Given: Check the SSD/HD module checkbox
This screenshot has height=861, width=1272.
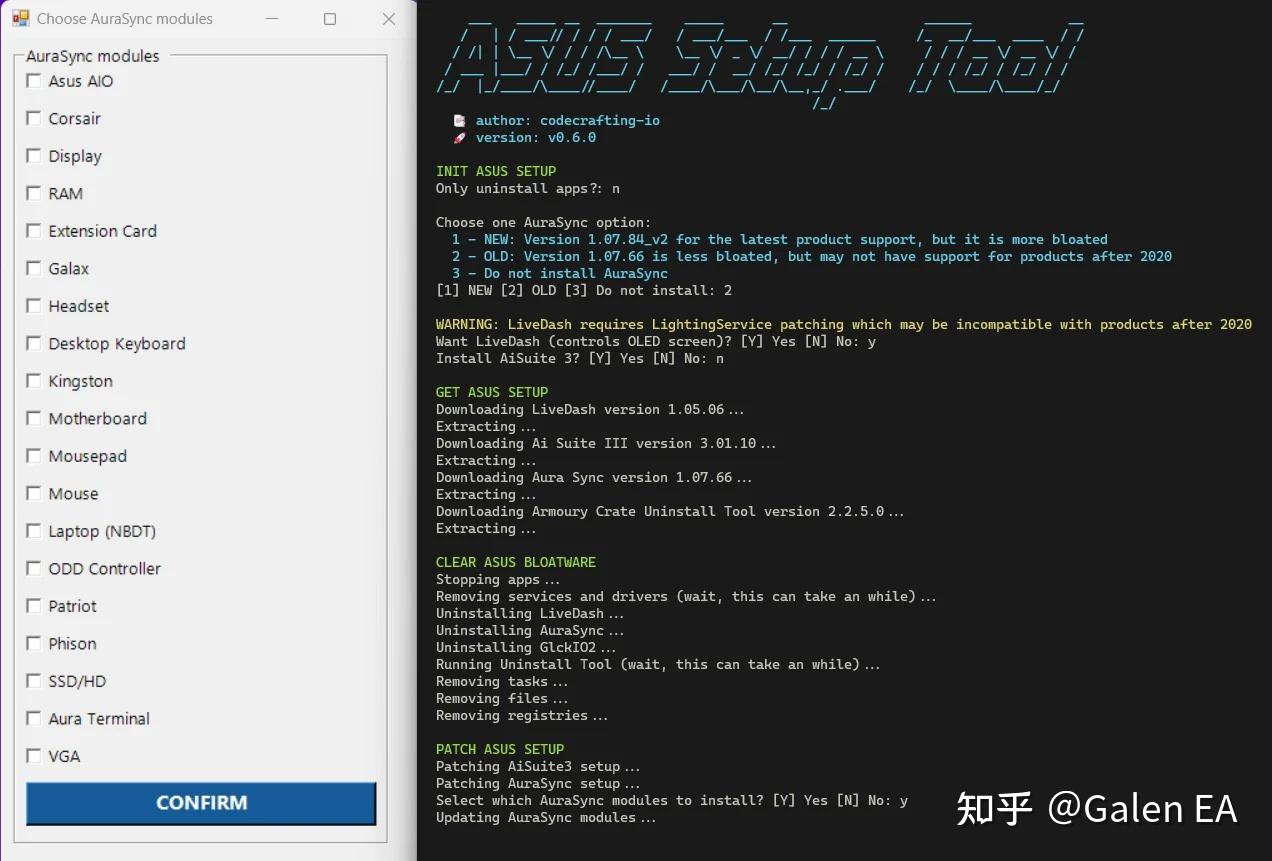Looking at the screenshot, I should coord(34,681).
